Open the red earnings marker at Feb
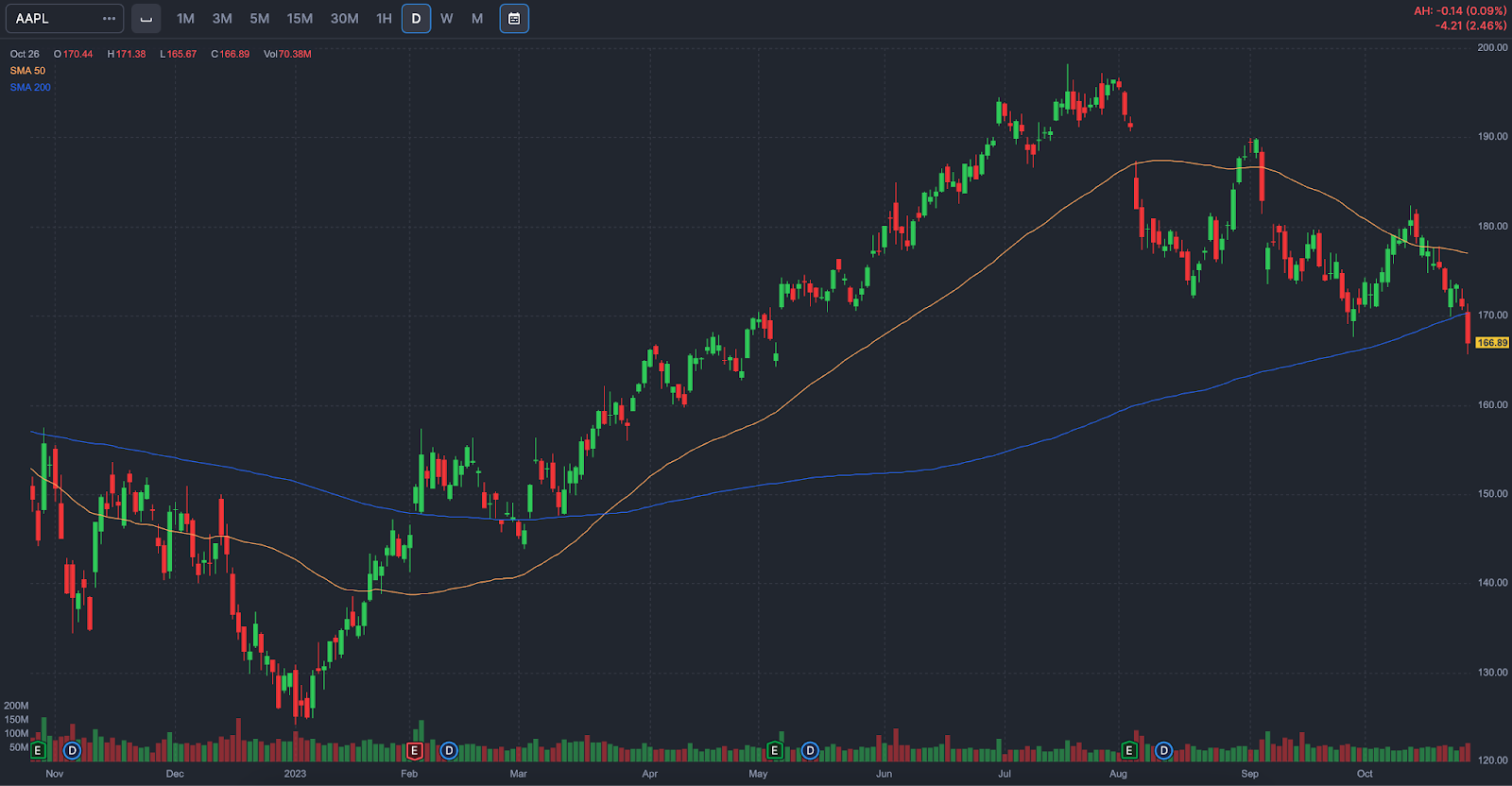This screenshot has height=786, width=1512. coord(414,750)
